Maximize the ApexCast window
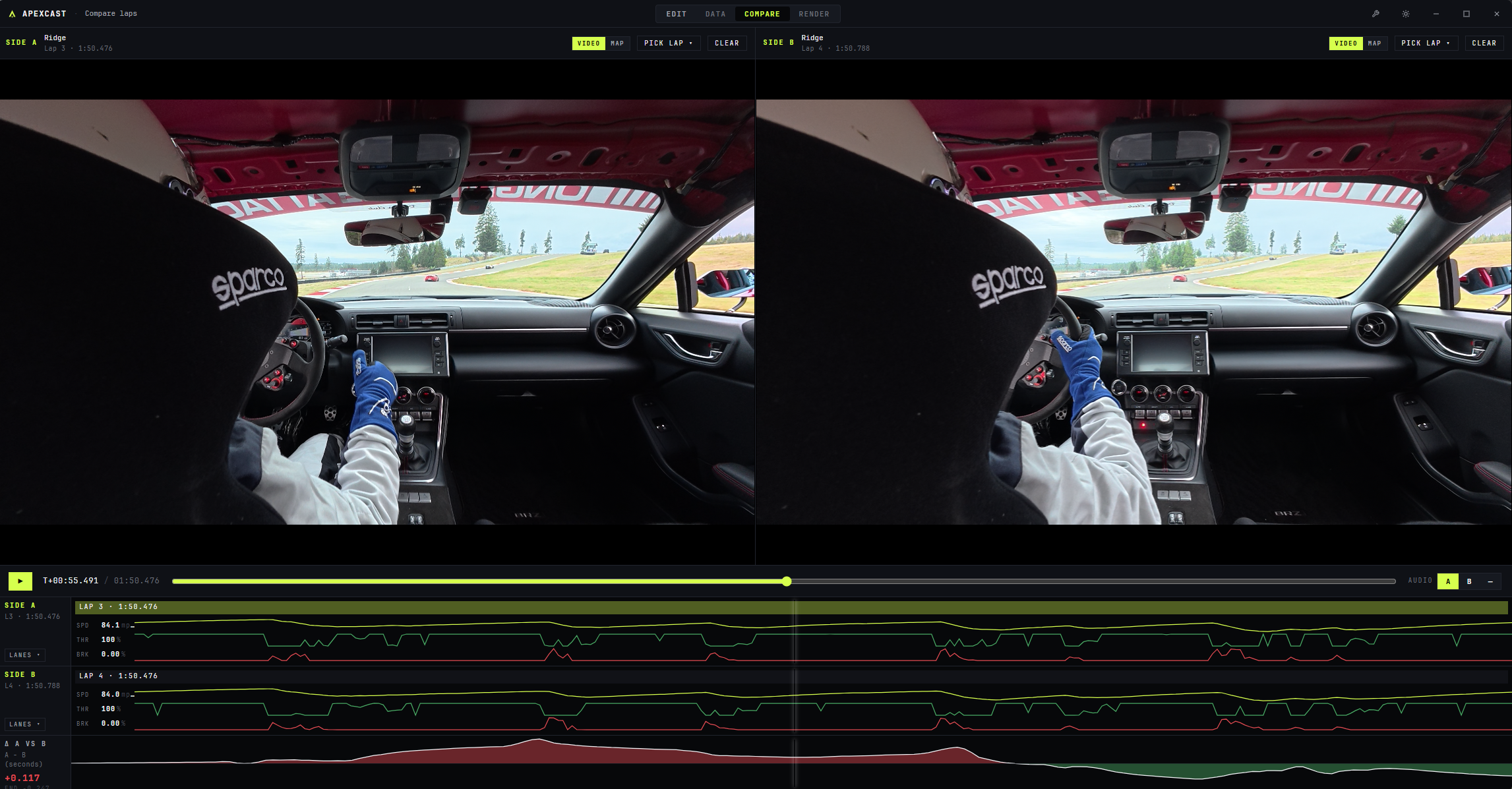The height and width of the screenshot is (789, 1512). click(1467, 14)
